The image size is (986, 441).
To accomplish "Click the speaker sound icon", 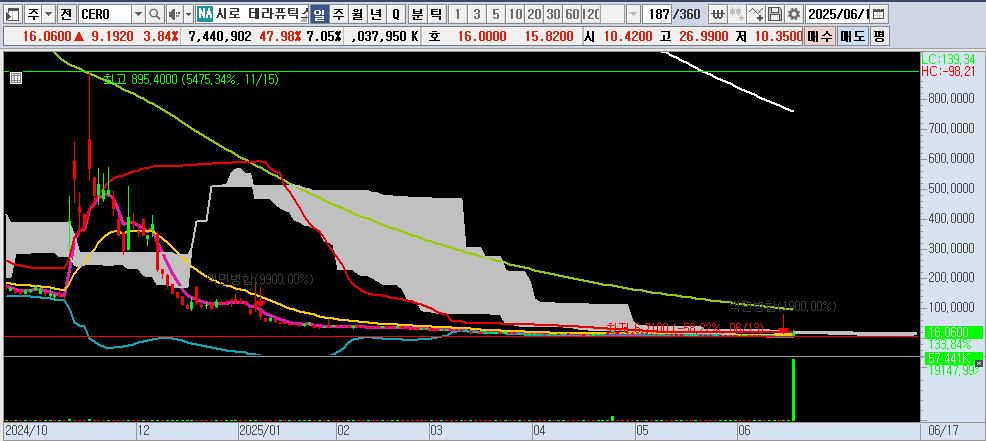I will [174, 13].
